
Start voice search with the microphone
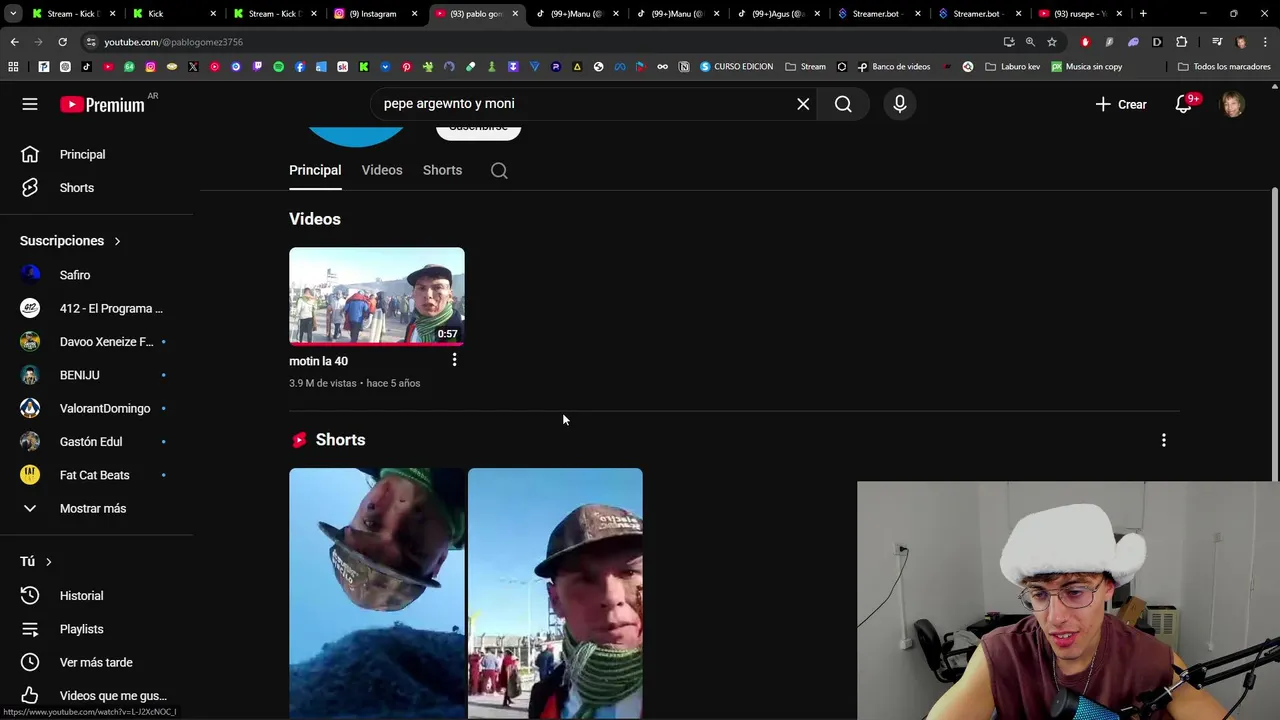tap(900, 104)
